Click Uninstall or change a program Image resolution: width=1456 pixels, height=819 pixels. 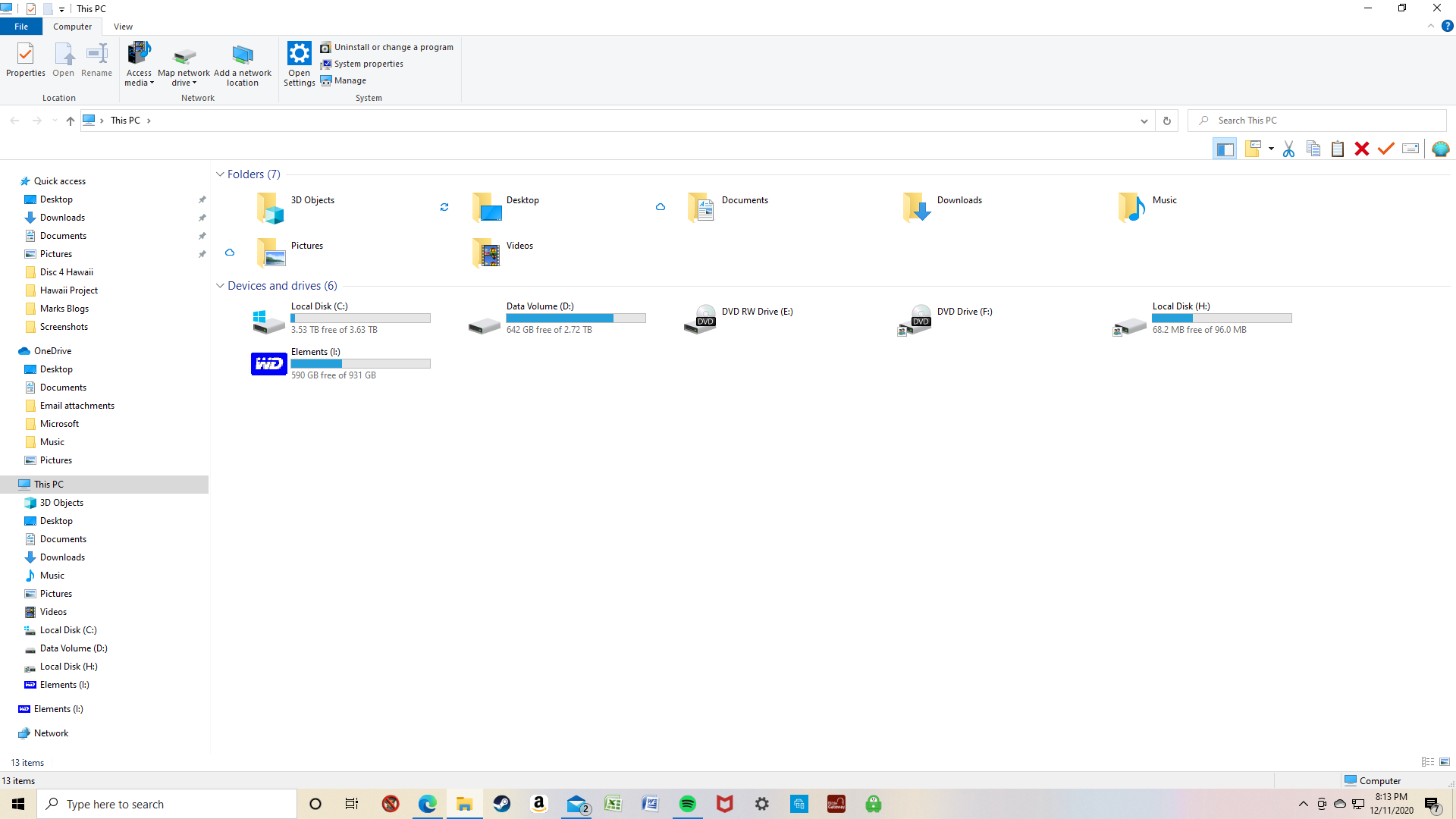point(393,46)
